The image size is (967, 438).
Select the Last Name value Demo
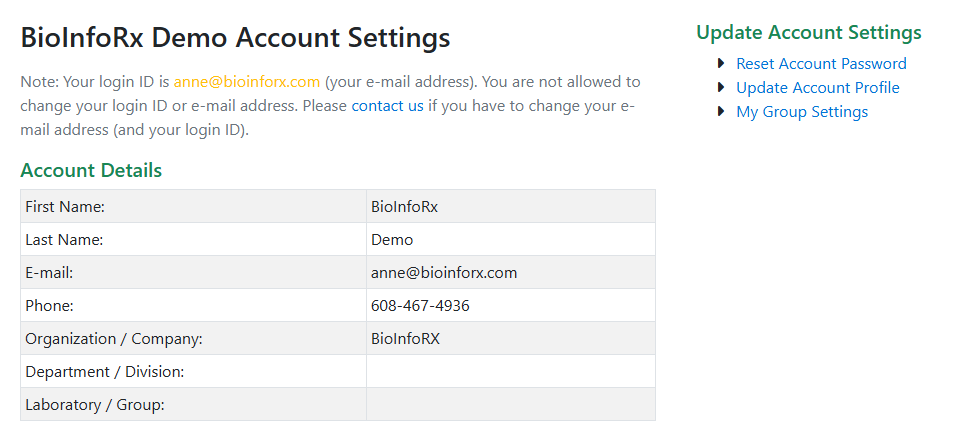click(x=392, y=240)
